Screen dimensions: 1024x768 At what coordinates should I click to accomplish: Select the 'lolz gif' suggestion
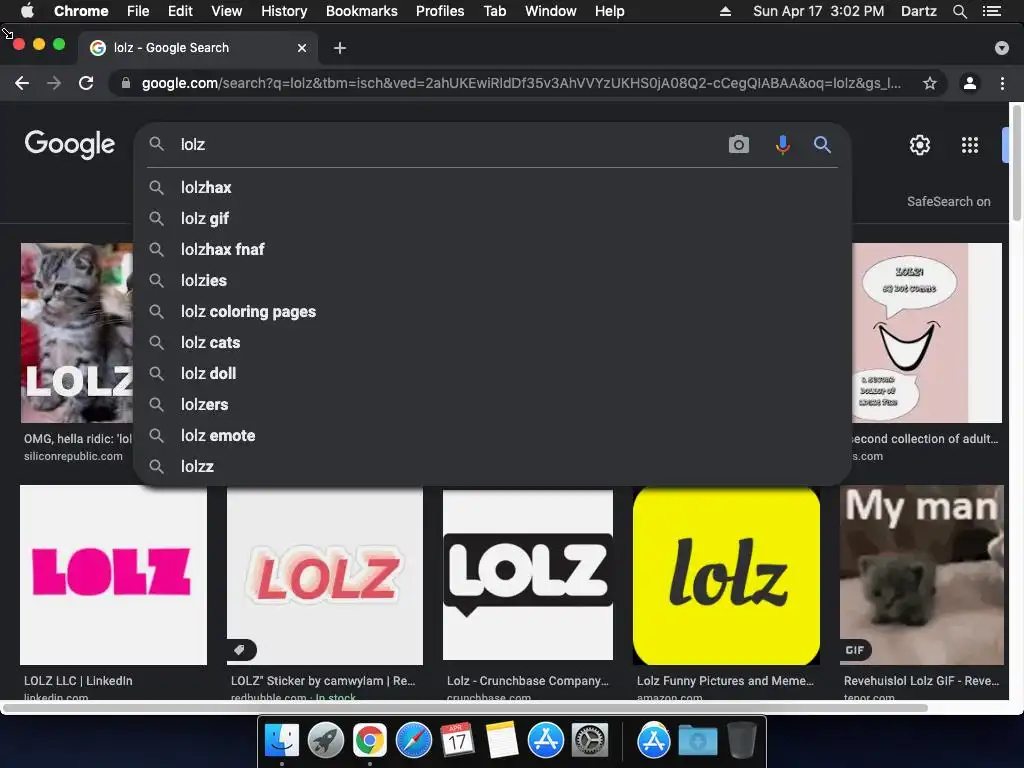click(x=492, y=218)
